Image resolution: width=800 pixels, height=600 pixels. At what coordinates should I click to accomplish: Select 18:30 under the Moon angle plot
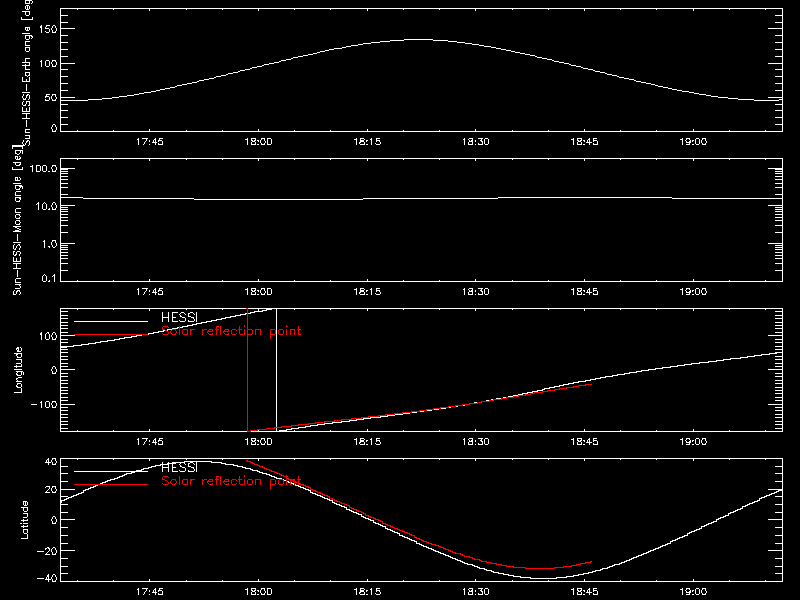tap(476, 292)
